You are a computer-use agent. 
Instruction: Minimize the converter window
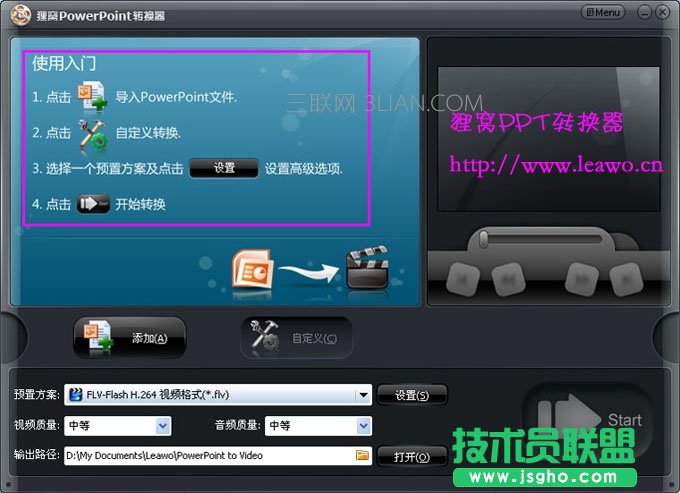(644, 12)
